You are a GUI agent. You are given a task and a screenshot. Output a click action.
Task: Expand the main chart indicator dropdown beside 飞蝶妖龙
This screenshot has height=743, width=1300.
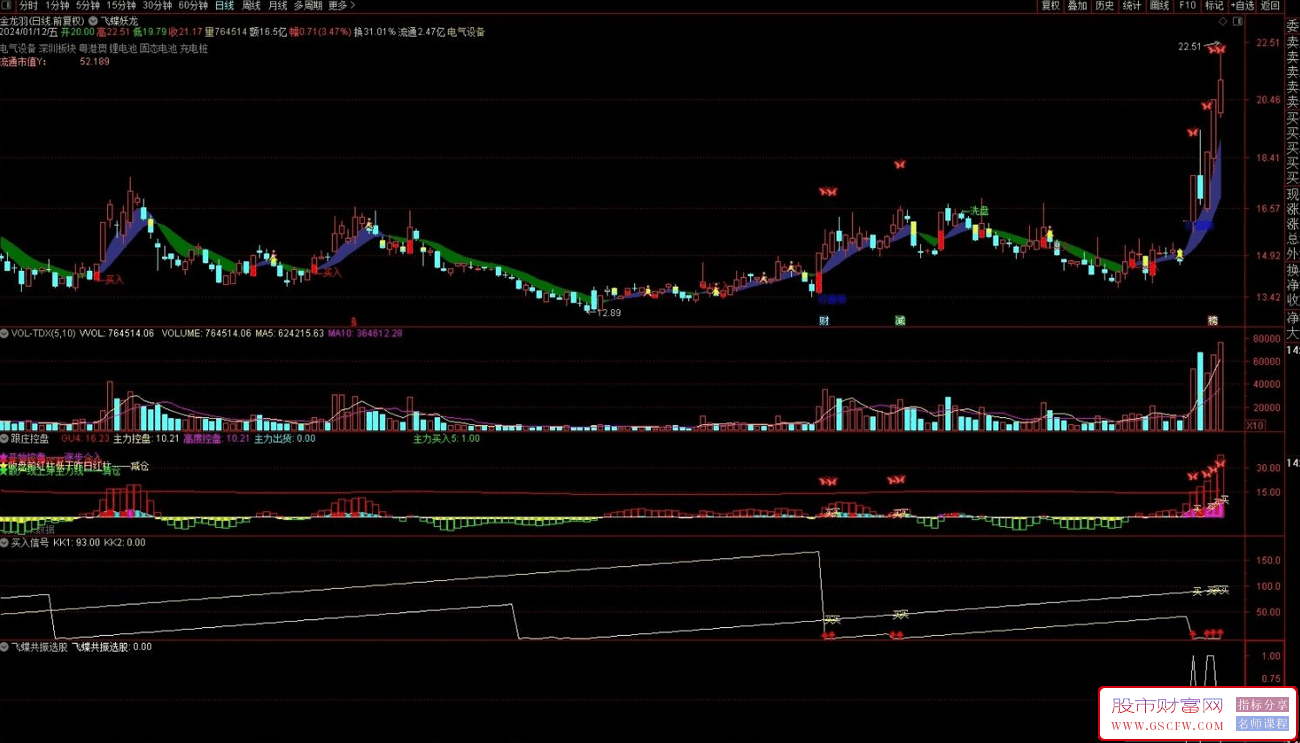point(93,20)
